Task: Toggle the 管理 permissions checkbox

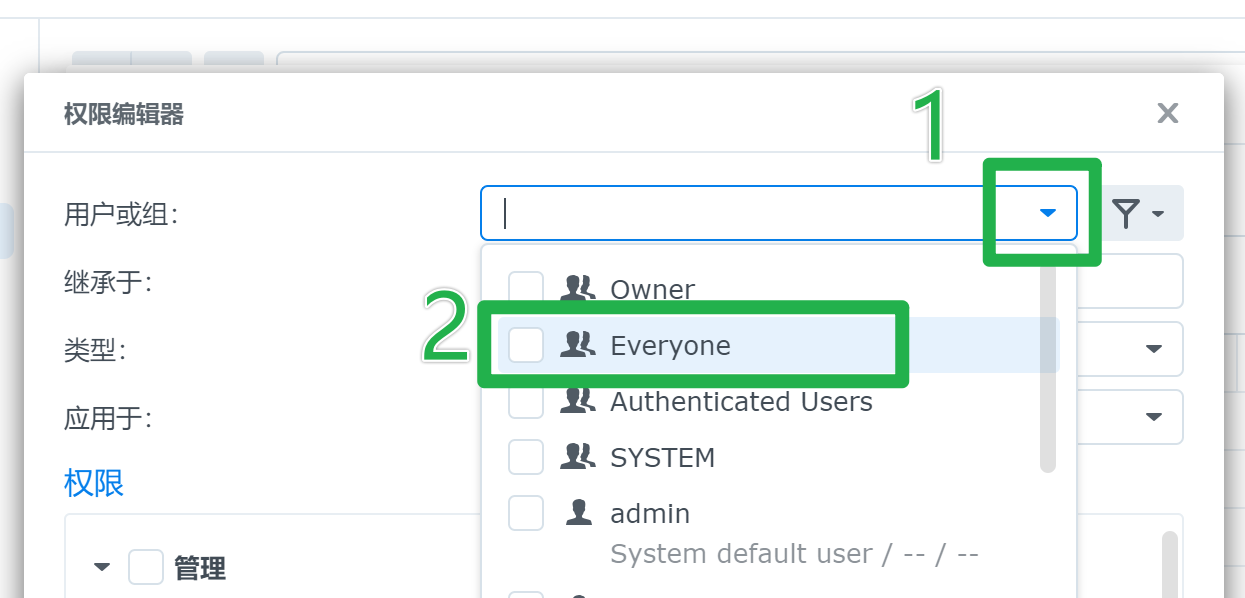Action: tap(146, 568)
